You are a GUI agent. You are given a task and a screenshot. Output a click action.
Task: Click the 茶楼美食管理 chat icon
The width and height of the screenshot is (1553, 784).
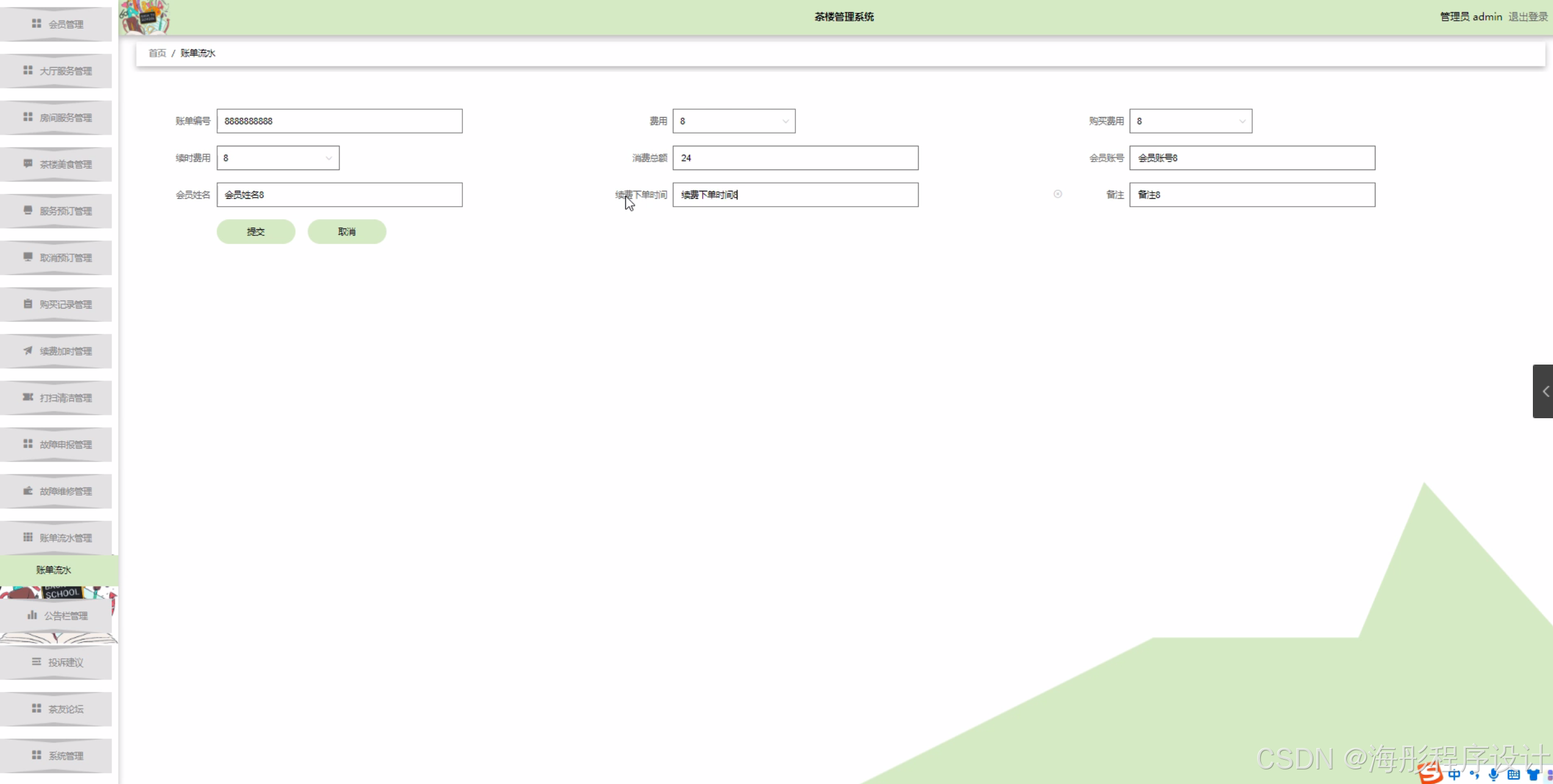pyautogui.click(x=28, y=163)
